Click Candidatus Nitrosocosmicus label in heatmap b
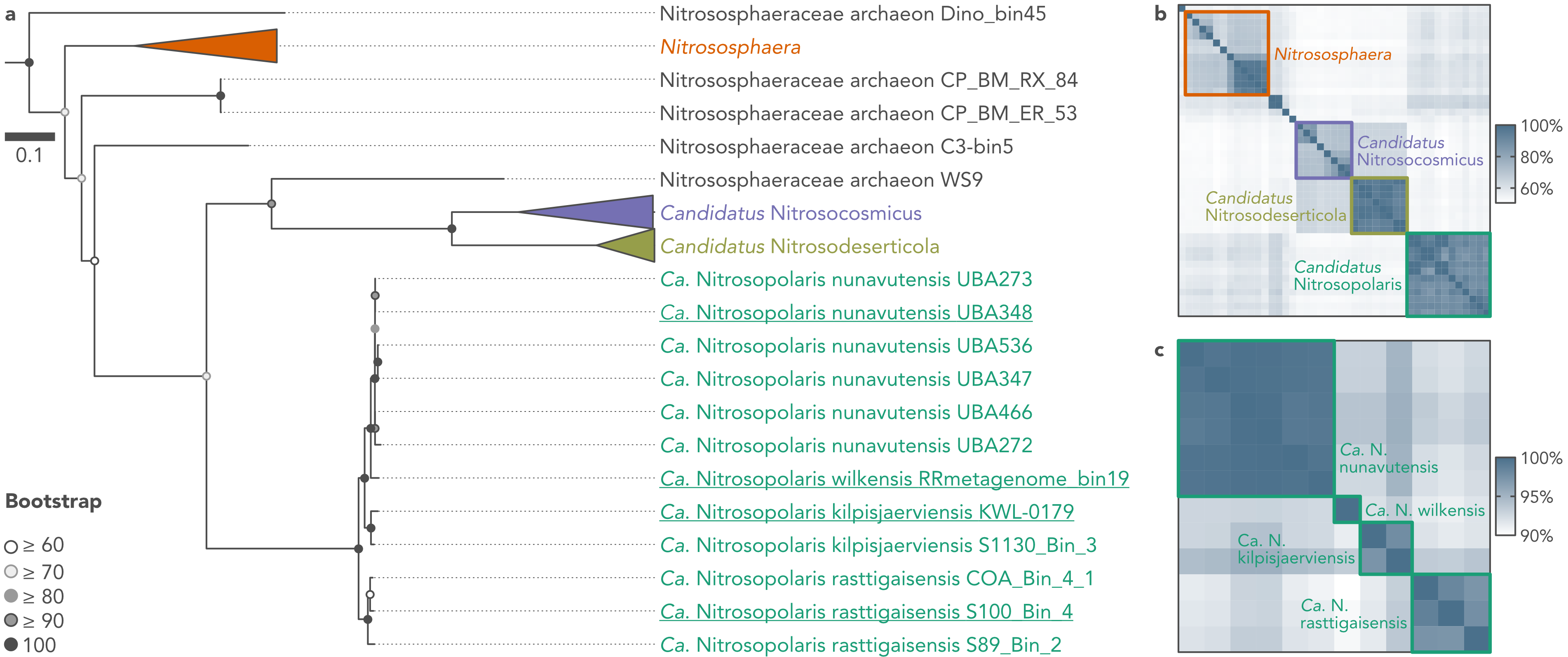This screenshot has width=1568, height=657. click(x=1420, y=151)
